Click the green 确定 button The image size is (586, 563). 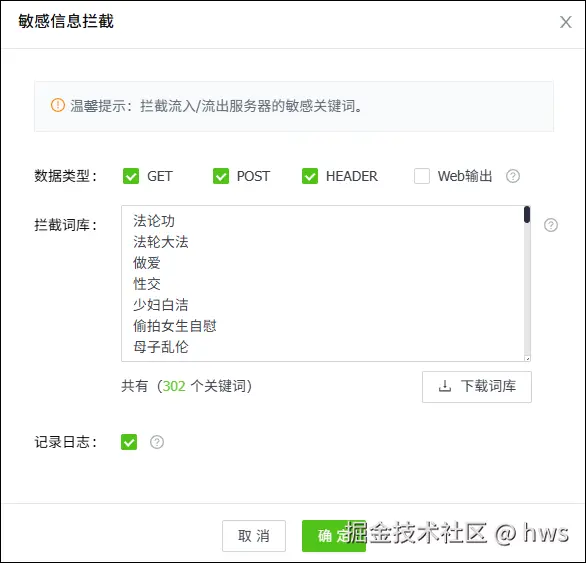[x=334, y=536]
